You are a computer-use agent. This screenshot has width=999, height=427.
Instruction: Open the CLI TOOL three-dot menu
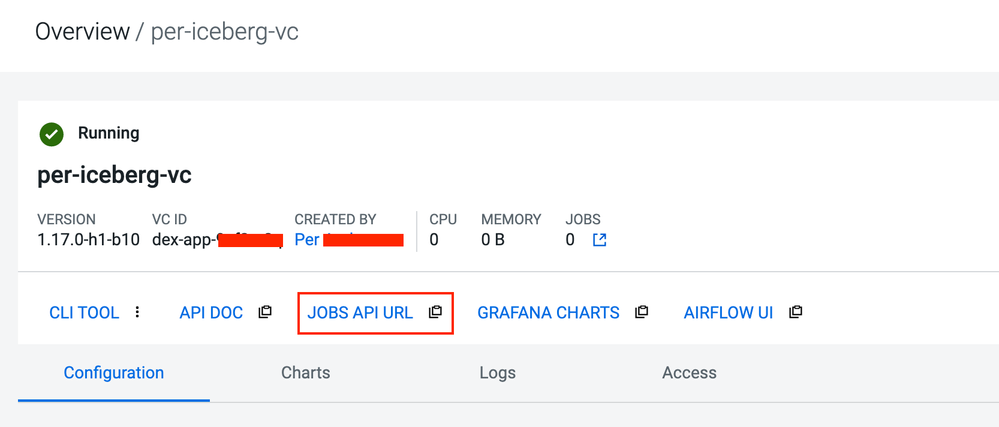click(138, 312)
